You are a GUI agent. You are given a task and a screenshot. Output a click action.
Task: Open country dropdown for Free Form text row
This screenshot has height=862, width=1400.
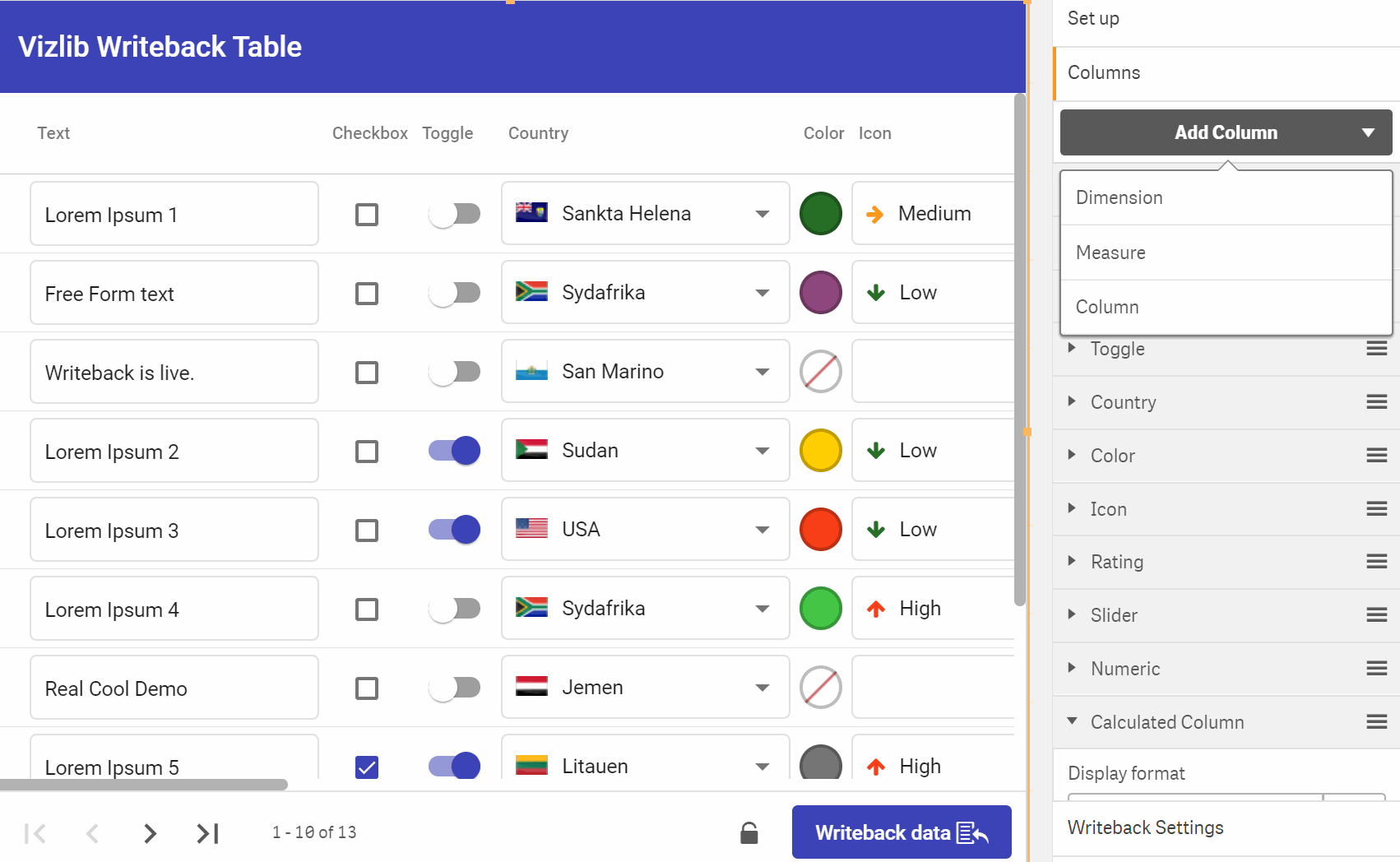pyautogui.click(x=646, y=293)
